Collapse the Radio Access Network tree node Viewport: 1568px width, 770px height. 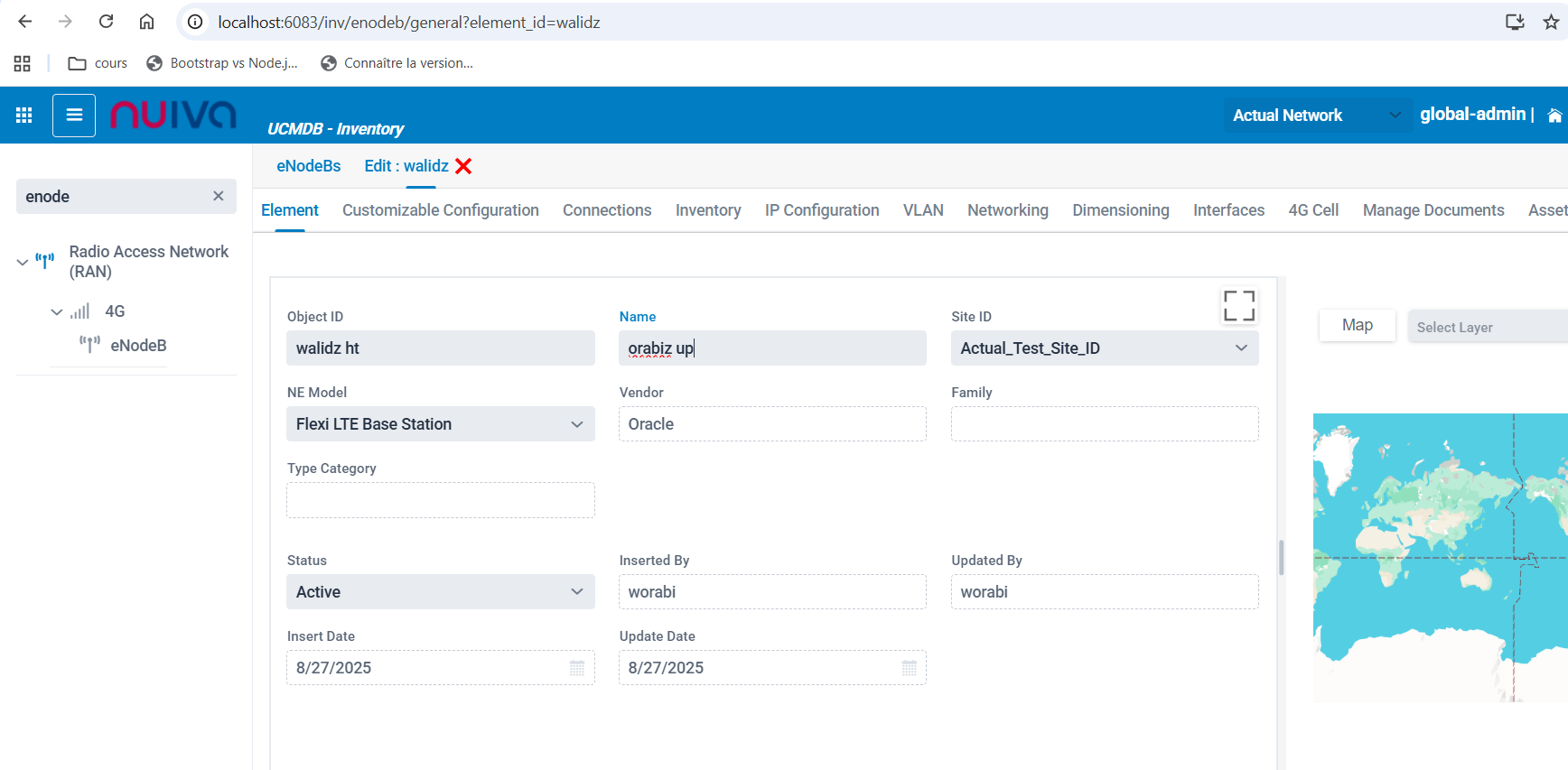pyautogui.click(x=23, y=262)
